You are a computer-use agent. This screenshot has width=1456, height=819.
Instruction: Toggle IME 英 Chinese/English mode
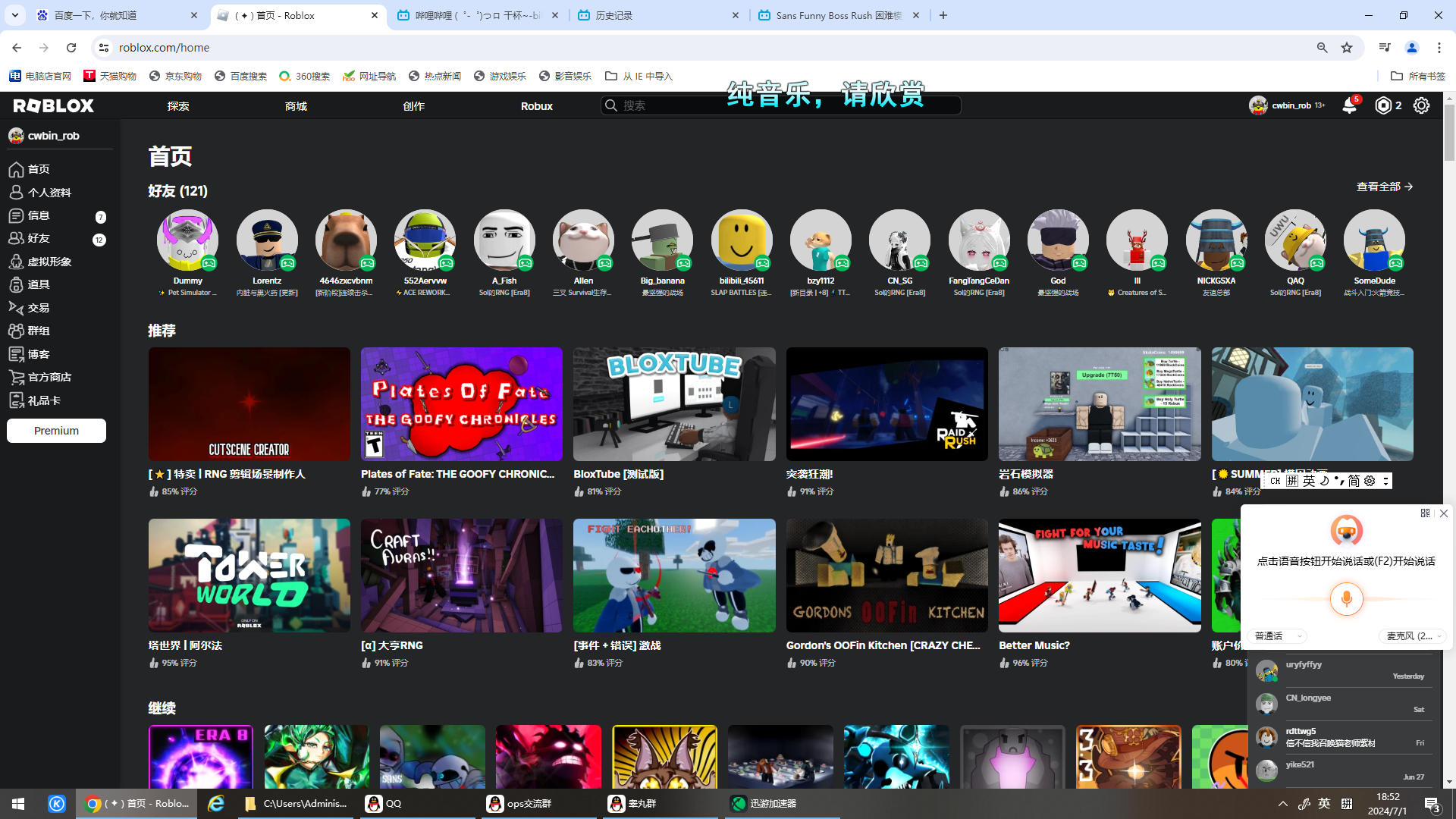pos(1309,481)
